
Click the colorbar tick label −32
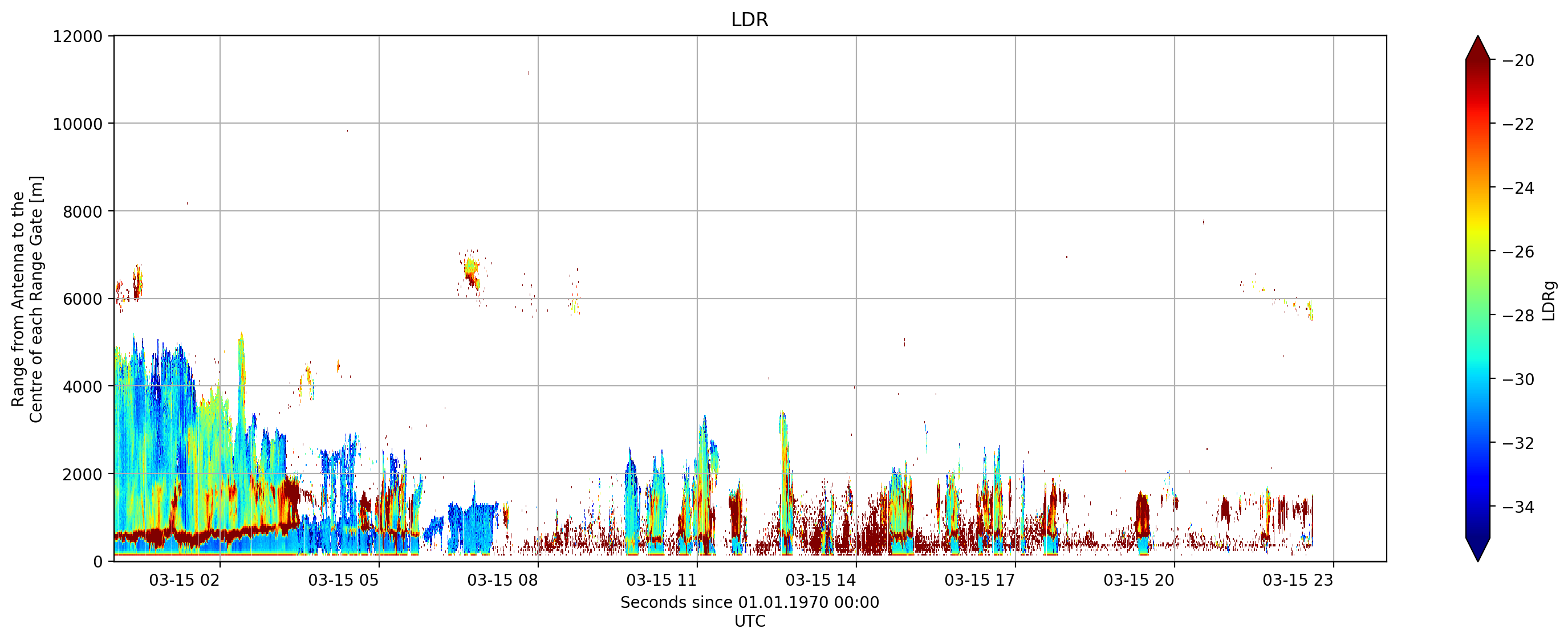[x=1518, y=443]
